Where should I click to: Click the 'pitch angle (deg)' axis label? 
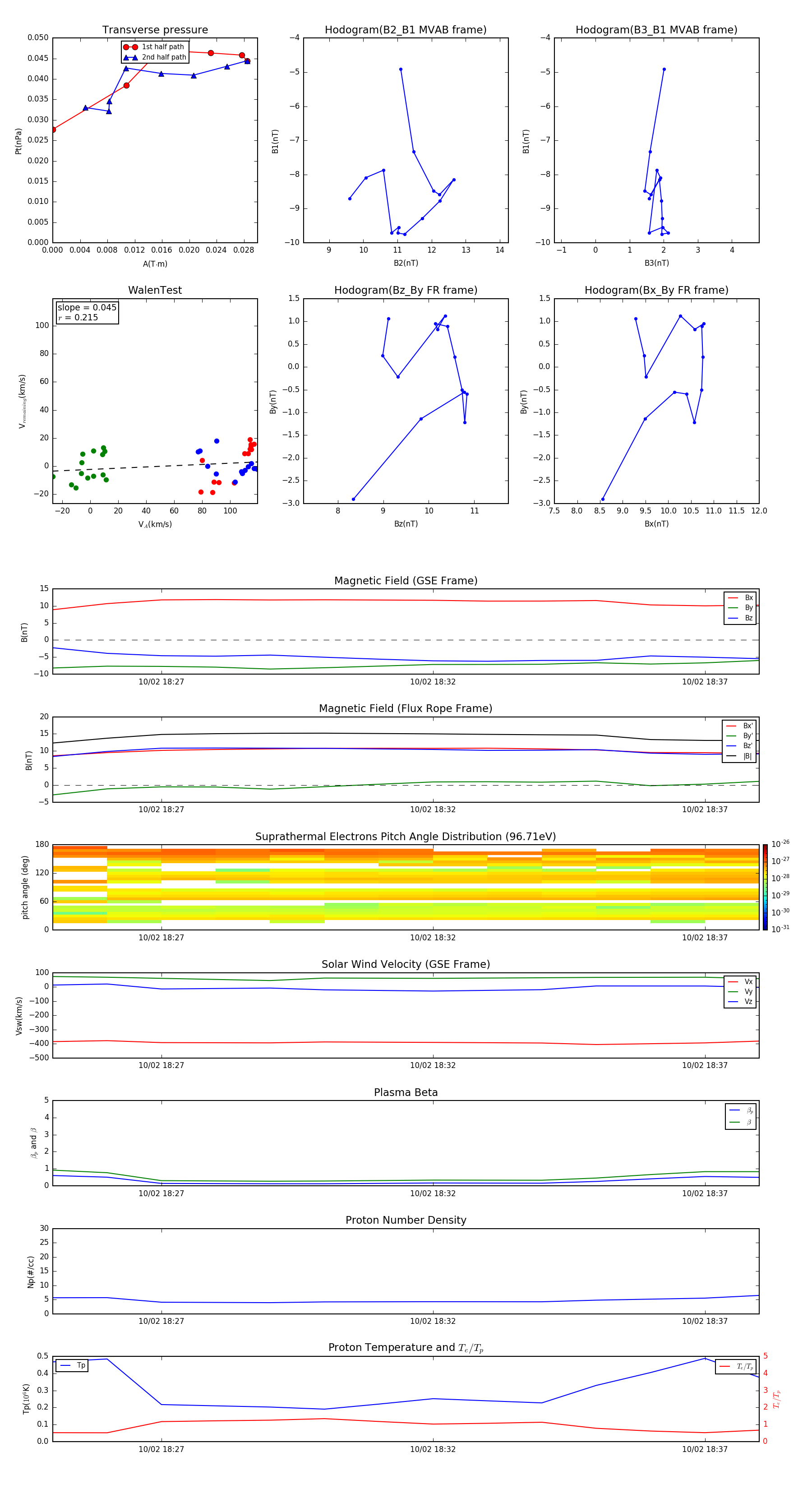coord(25,887)
